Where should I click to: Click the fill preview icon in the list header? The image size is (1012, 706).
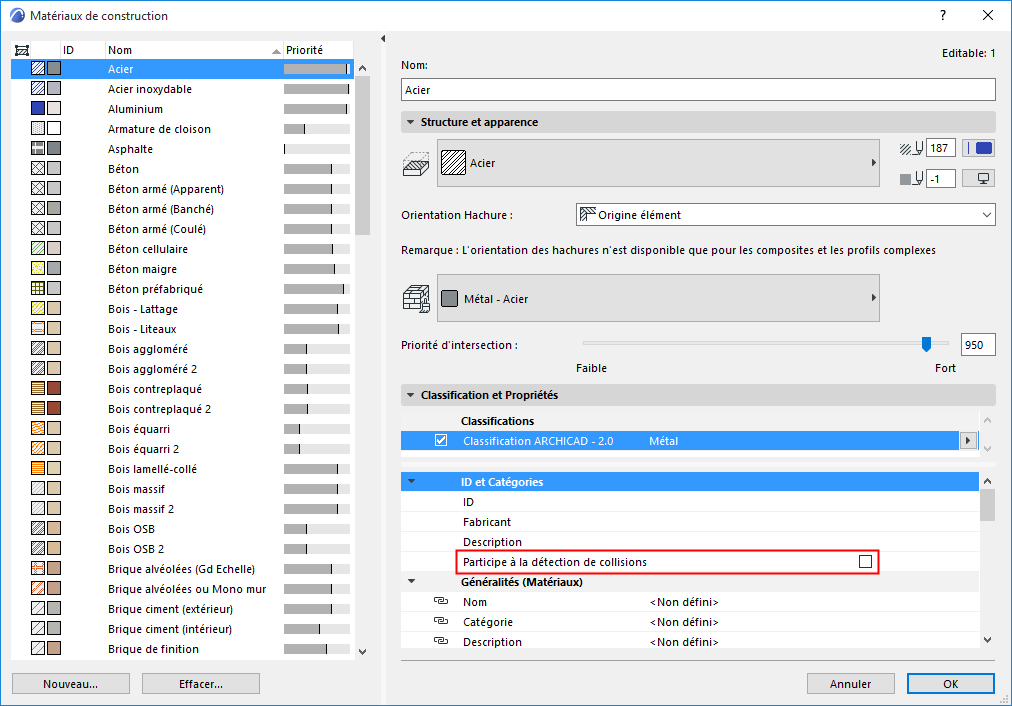[22, 48]
